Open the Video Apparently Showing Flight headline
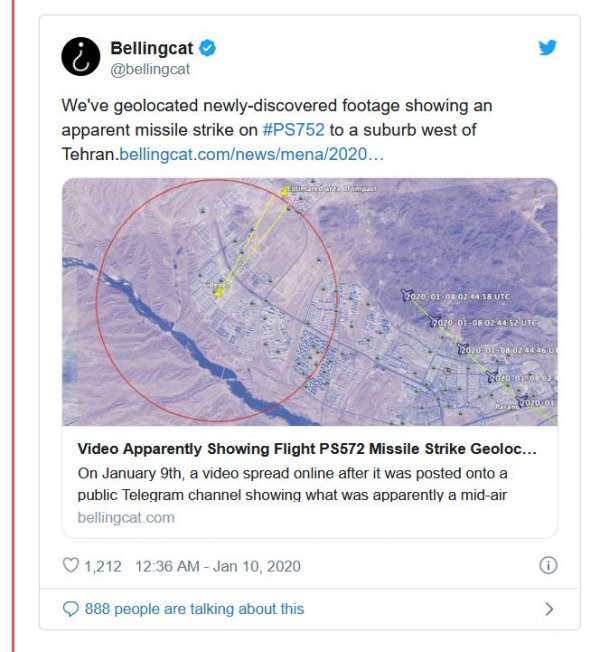 (307, 449)
